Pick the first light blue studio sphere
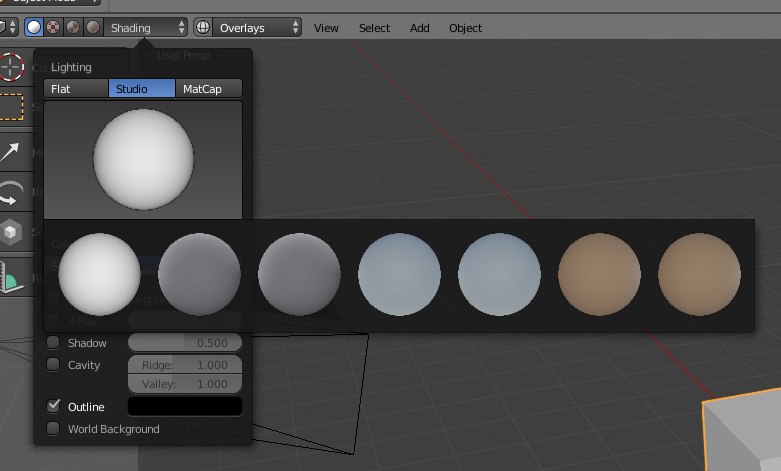Screen dimensions: 781x471 coord(399,274)
